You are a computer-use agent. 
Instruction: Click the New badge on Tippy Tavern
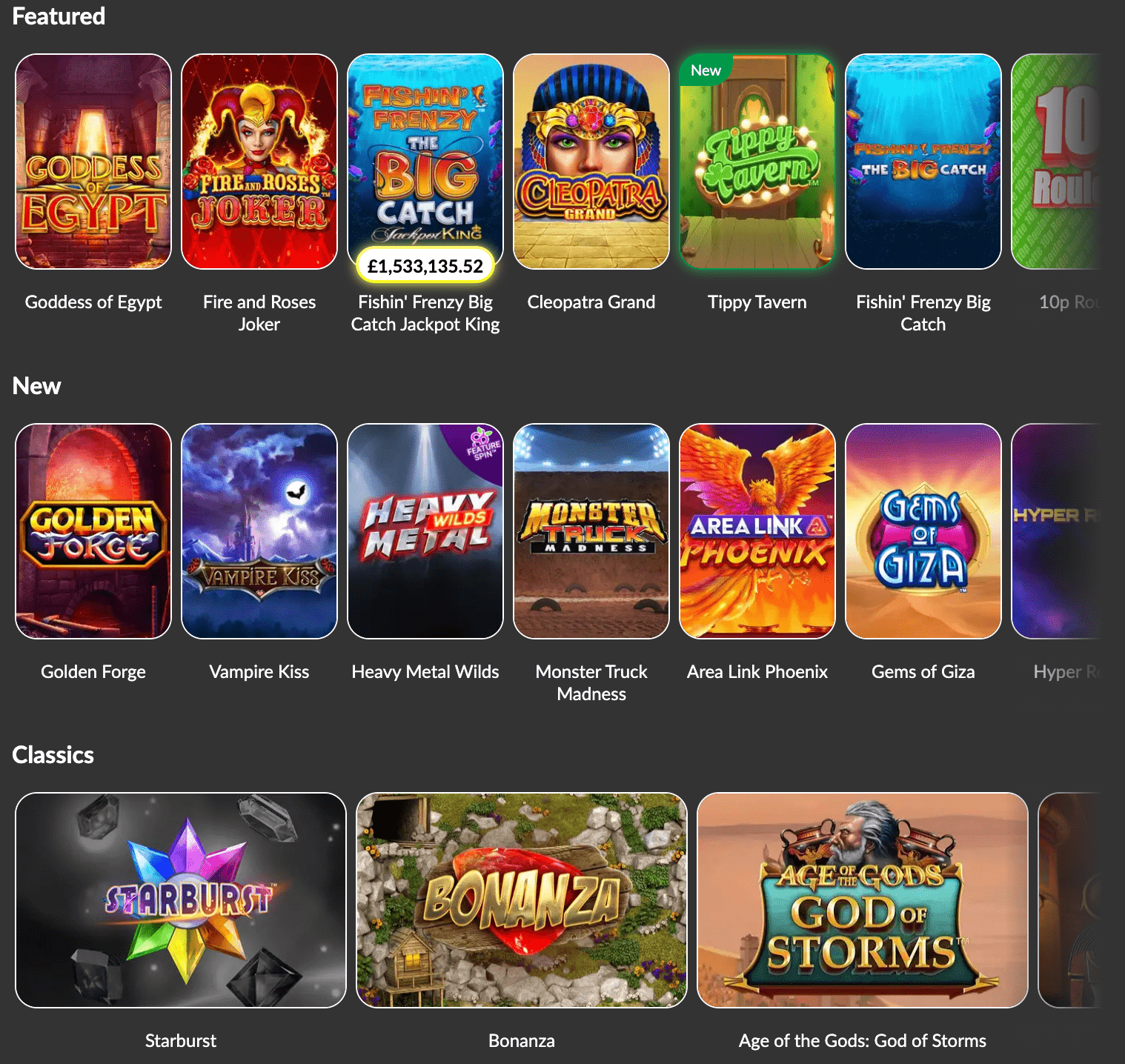[x=706, y=70]
